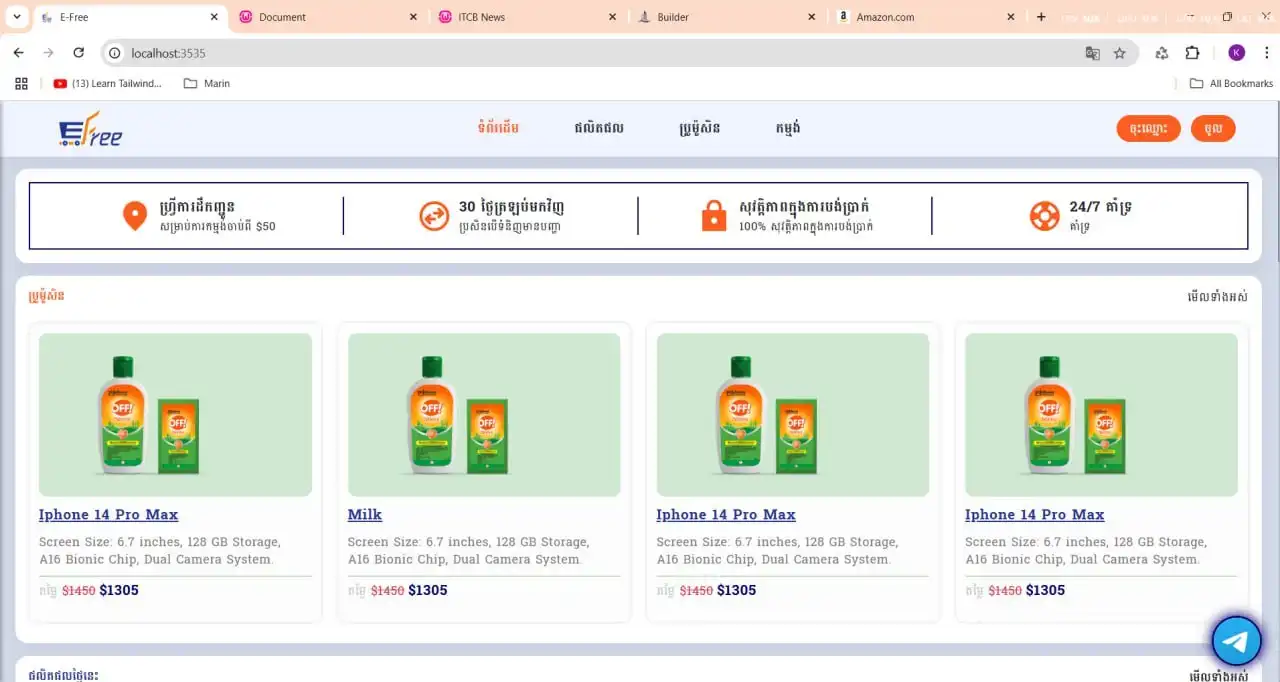The image size is (1280, 682).
Task: Switch to the Document tab
Action: 329,17
